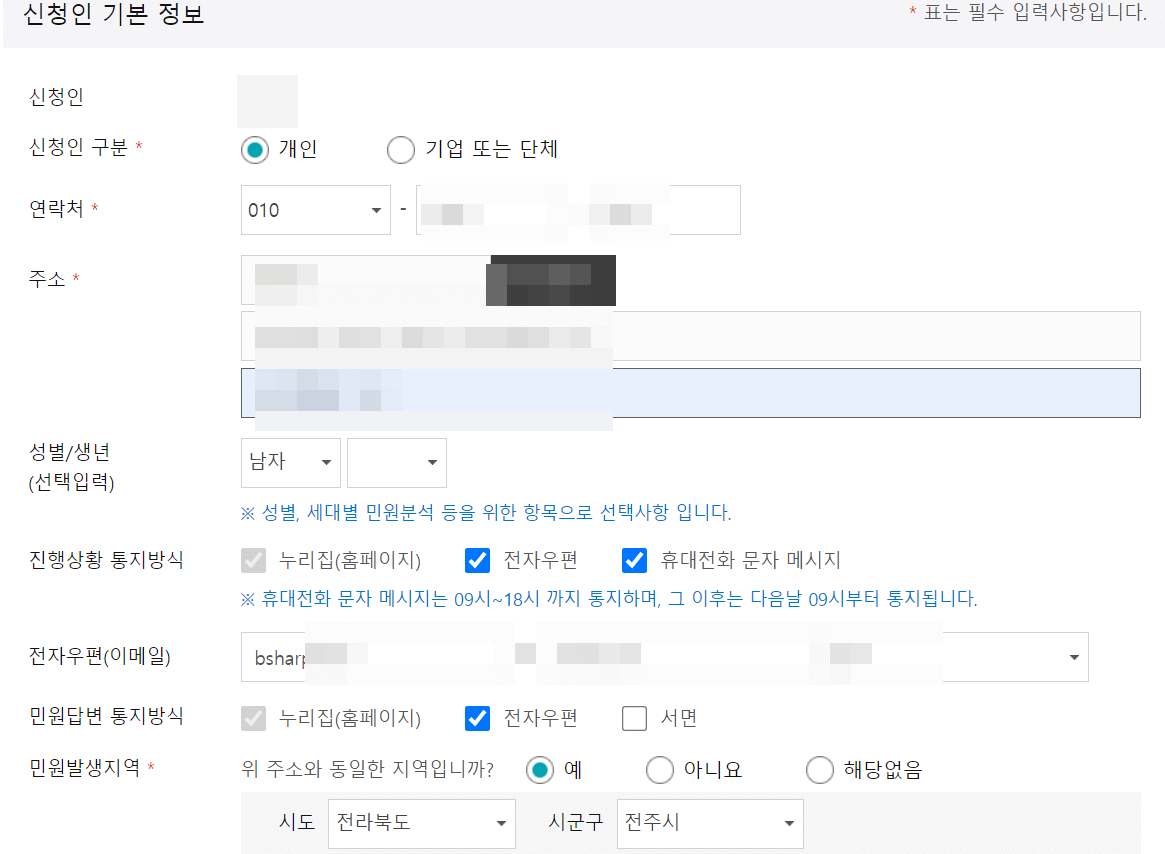
Task: Click the note about 09시~18시 message notification
Action: coord(609,598)
